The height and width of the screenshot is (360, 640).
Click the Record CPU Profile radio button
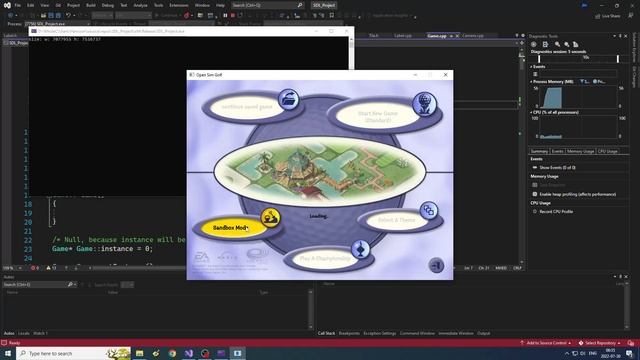tap(535, 211)
